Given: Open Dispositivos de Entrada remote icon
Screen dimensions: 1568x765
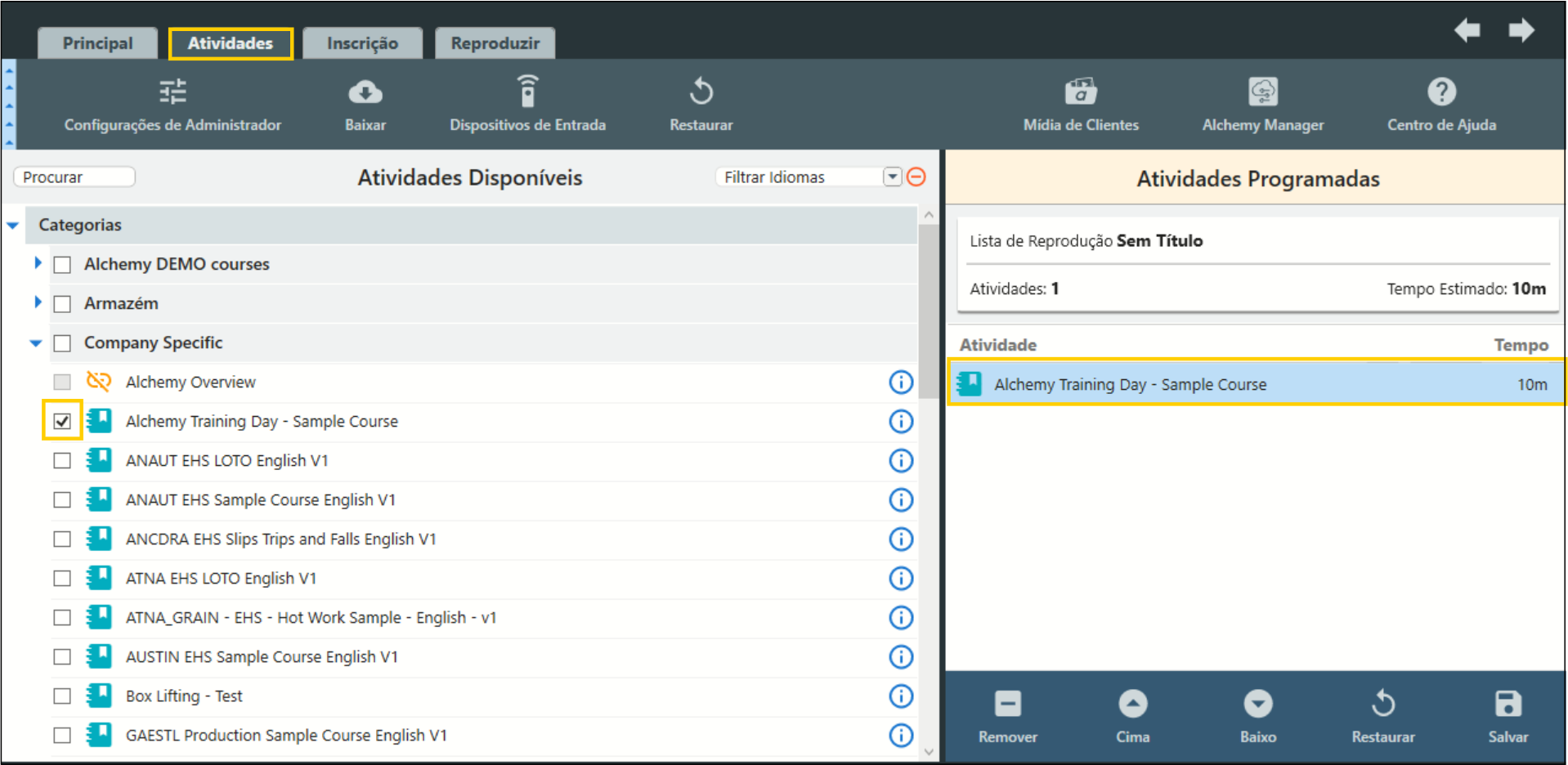Looking at the screenshot, I should coord(527,92).
